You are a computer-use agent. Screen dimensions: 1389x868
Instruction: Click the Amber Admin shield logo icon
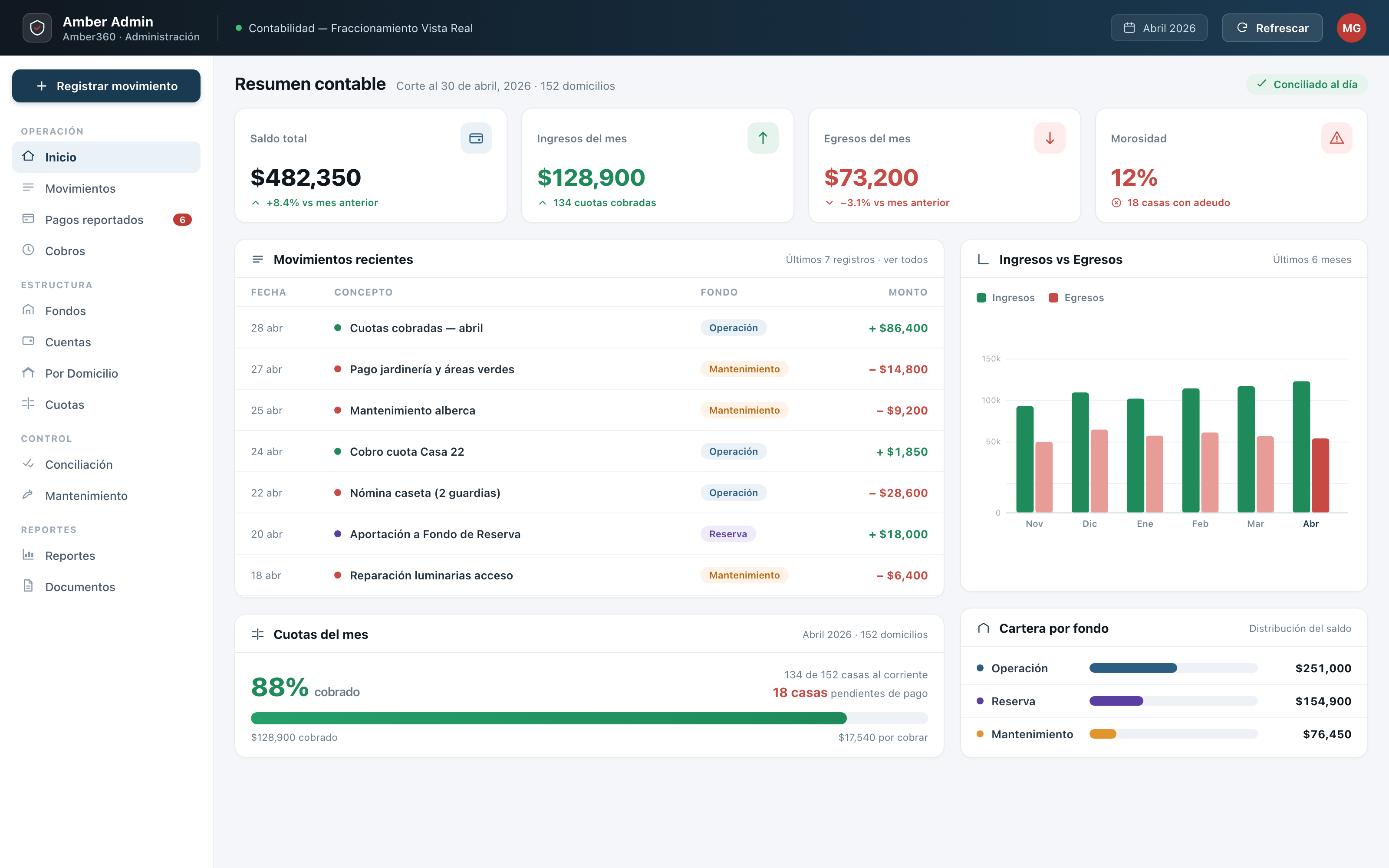click(x=37, y=27)
